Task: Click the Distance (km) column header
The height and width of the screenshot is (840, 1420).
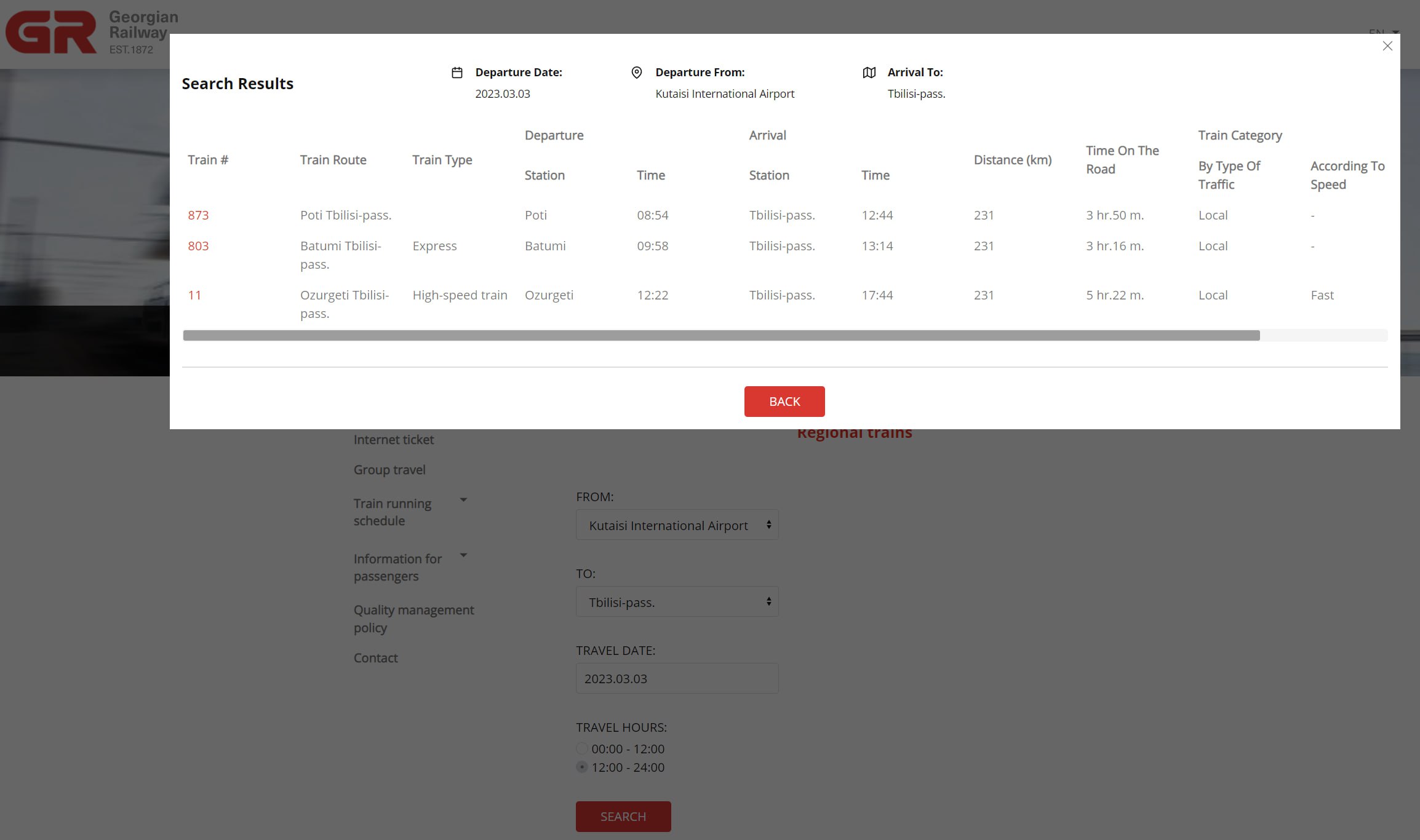Action: point(1013,160)
